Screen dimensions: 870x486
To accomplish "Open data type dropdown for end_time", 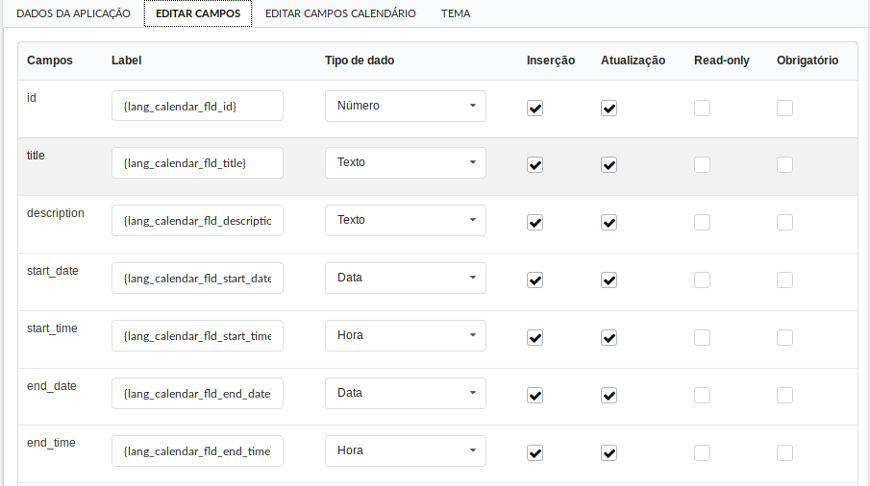I will point(406,451).
